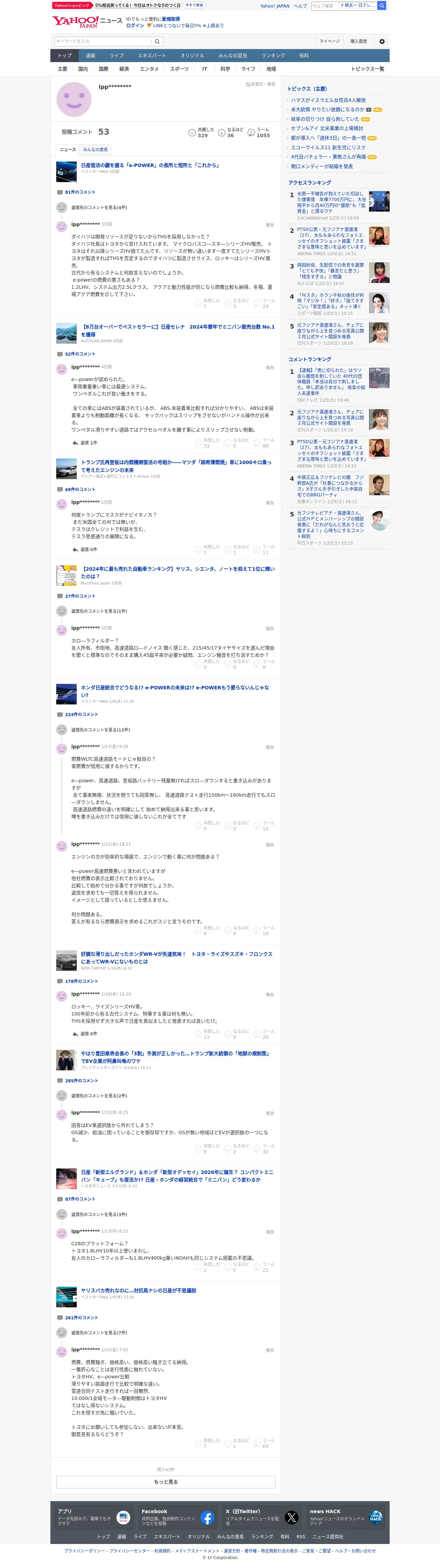The image size is (440, 1568).
Task: Click the Yahoo! JAPAN News logo
Action: pos(87,22)
